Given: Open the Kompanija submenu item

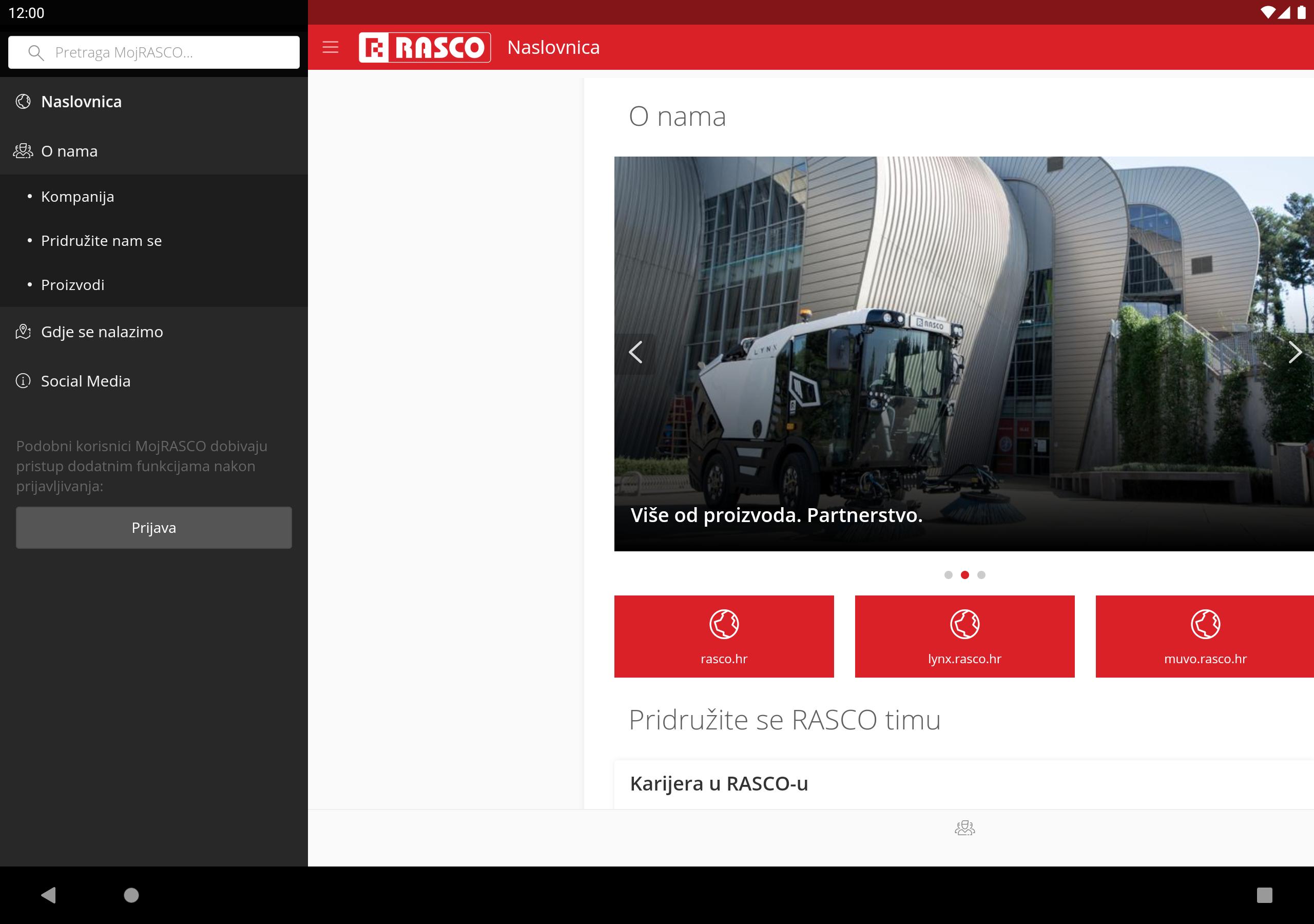Looking at the screenshot, I should pos(154,197).
